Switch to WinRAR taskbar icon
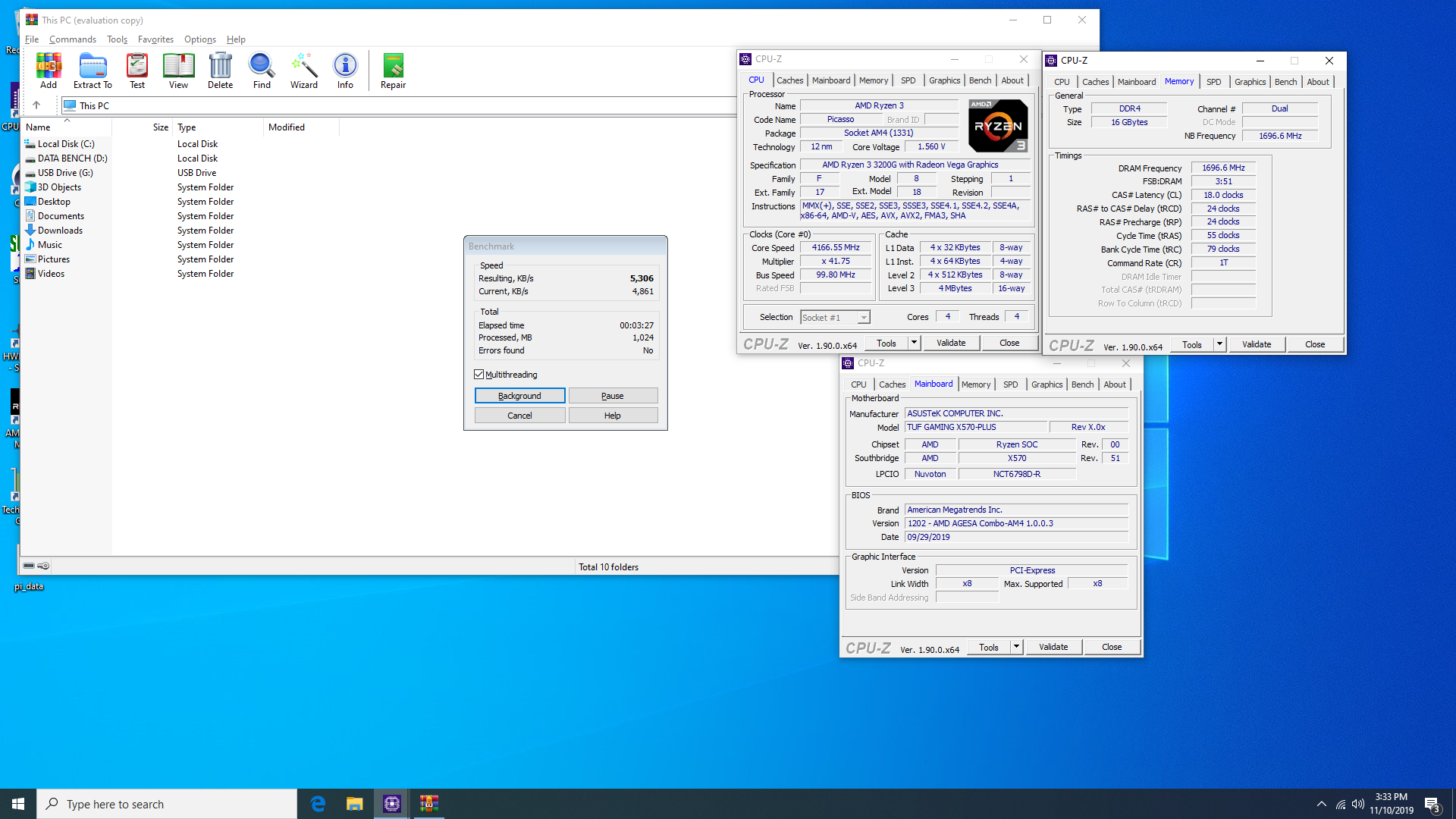Image resolution: width=1456 pixels, height=819 pixels. tap(429, 804)
